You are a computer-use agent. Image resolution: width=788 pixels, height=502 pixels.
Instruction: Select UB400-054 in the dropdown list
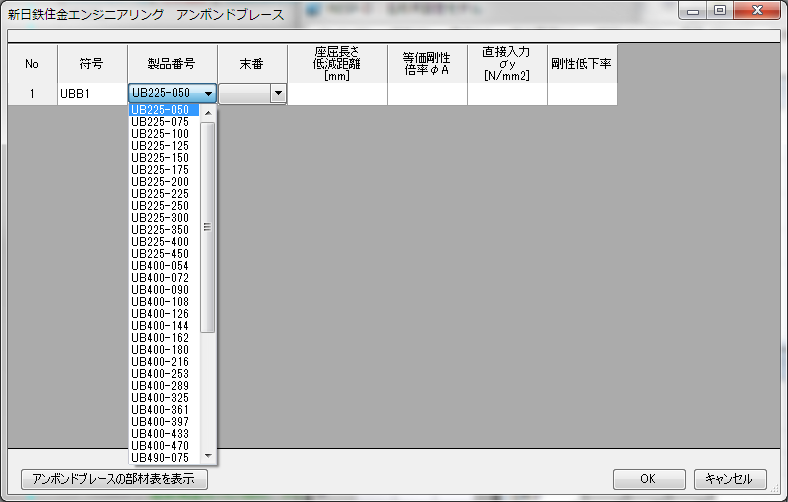click(164, 266)
